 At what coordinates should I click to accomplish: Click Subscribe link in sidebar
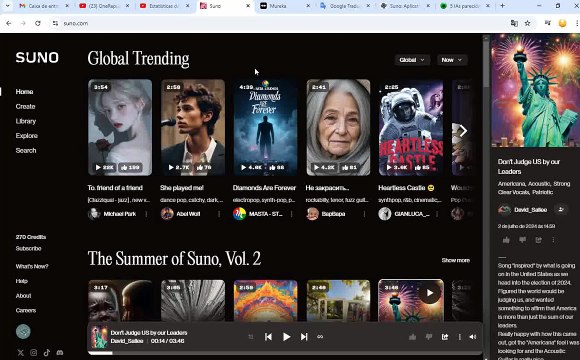coord(28,249)
